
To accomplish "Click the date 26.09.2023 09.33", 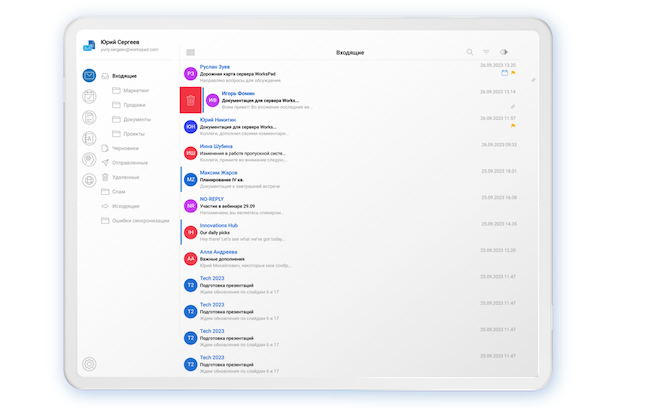I will [x=499, y=145].
